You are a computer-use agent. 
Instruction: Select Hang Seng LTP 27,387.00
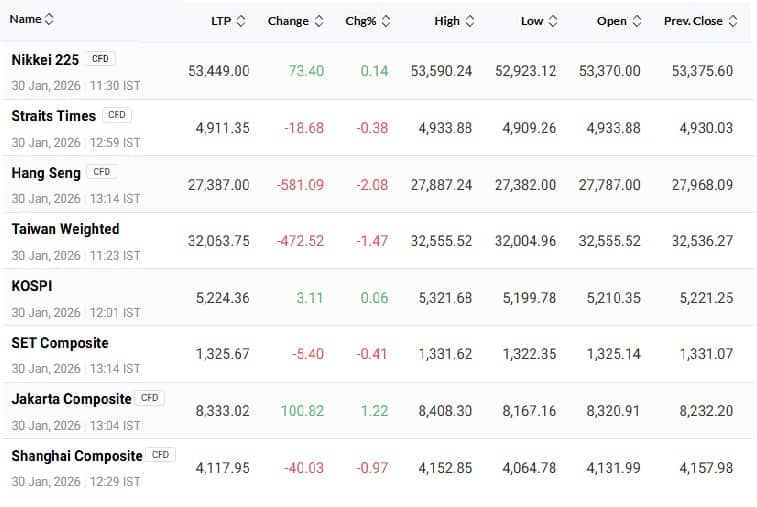[219, 185]
